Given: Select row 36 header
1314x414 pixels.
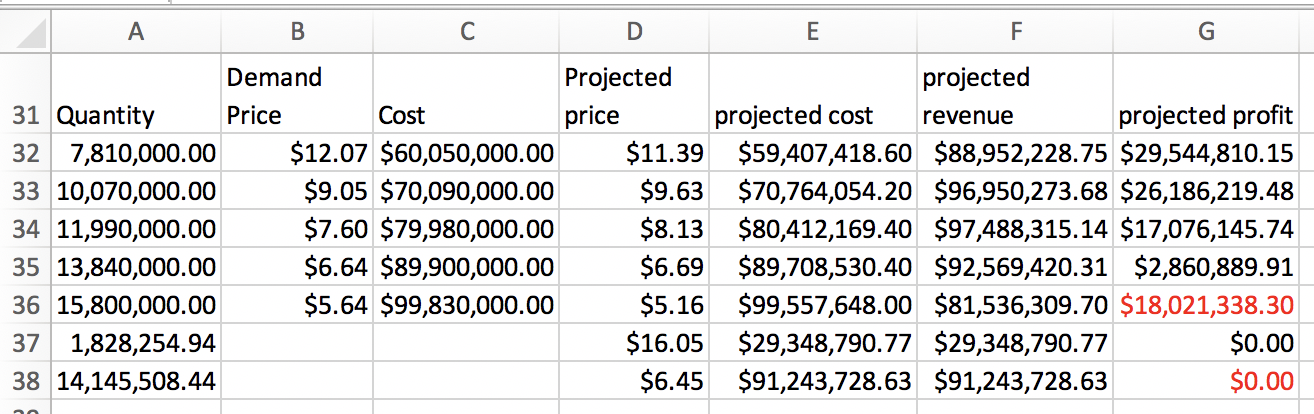Looking at the screenshot, I should pyautogui.click(x=25, y=306).
